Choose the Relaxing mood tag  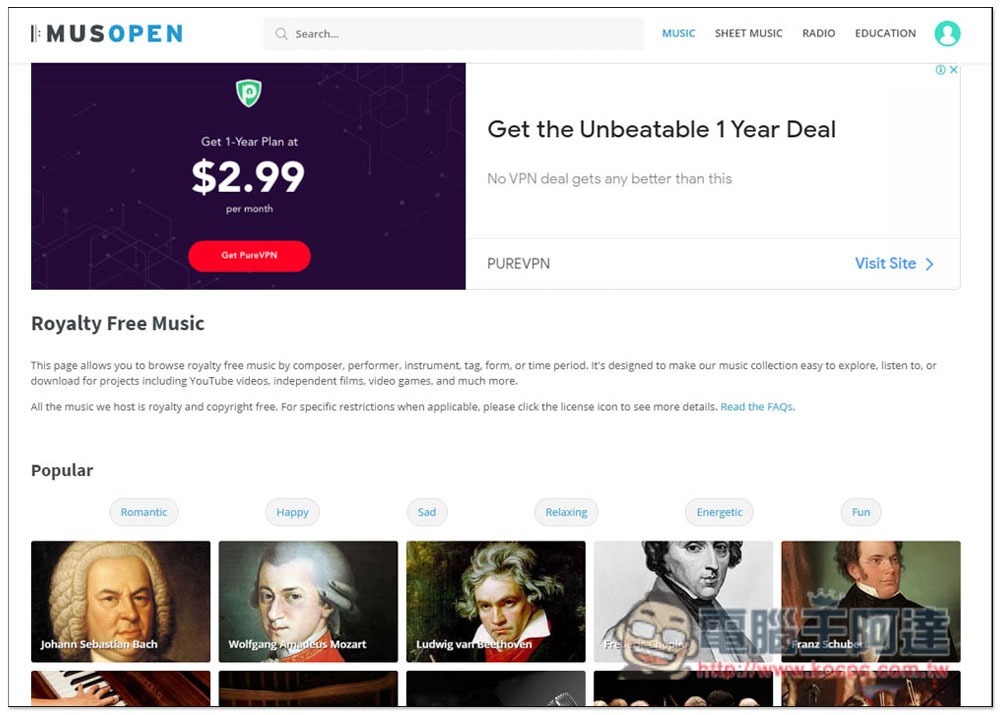566,512
